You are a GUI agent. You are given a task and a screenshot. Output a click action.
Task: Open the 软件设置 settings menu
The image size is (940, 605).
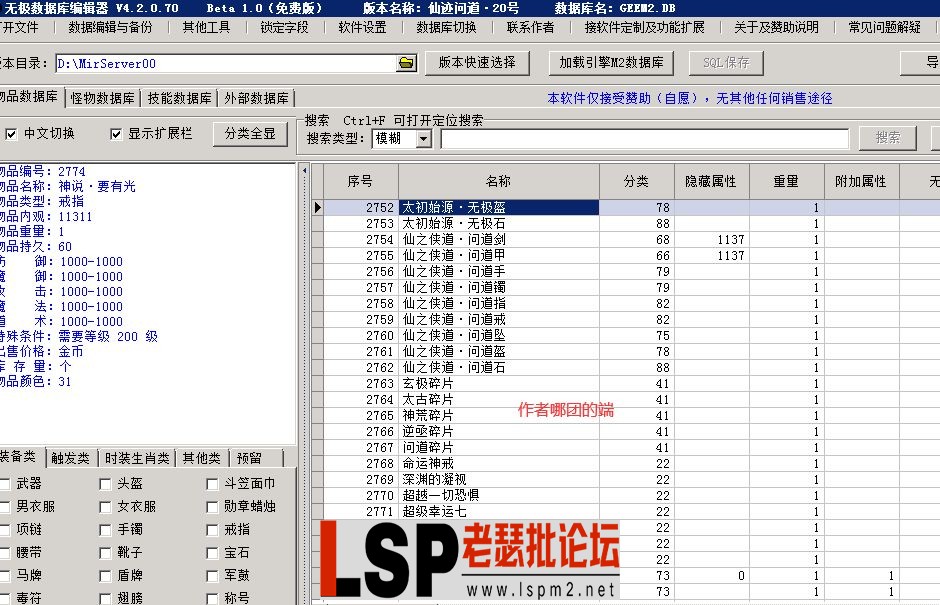(x=361, y=27)
